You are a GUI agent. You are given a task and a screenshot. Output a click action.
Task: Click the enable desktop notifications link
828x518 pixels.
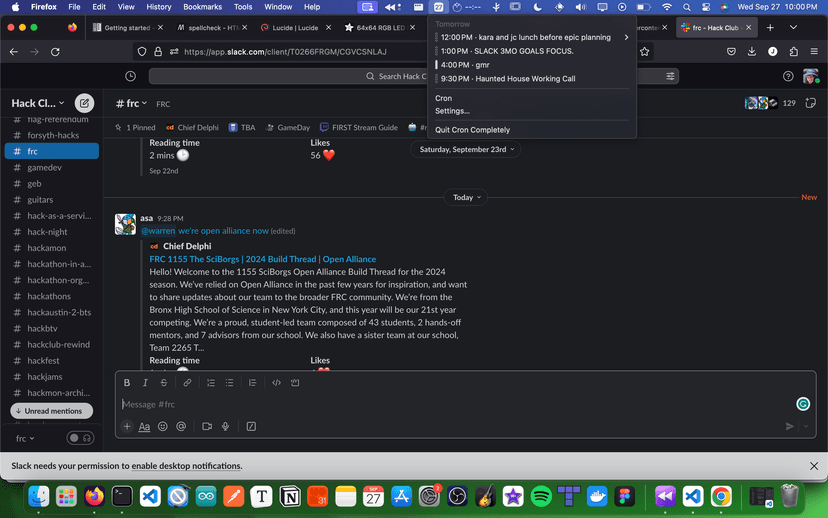[x=186, y=466]
